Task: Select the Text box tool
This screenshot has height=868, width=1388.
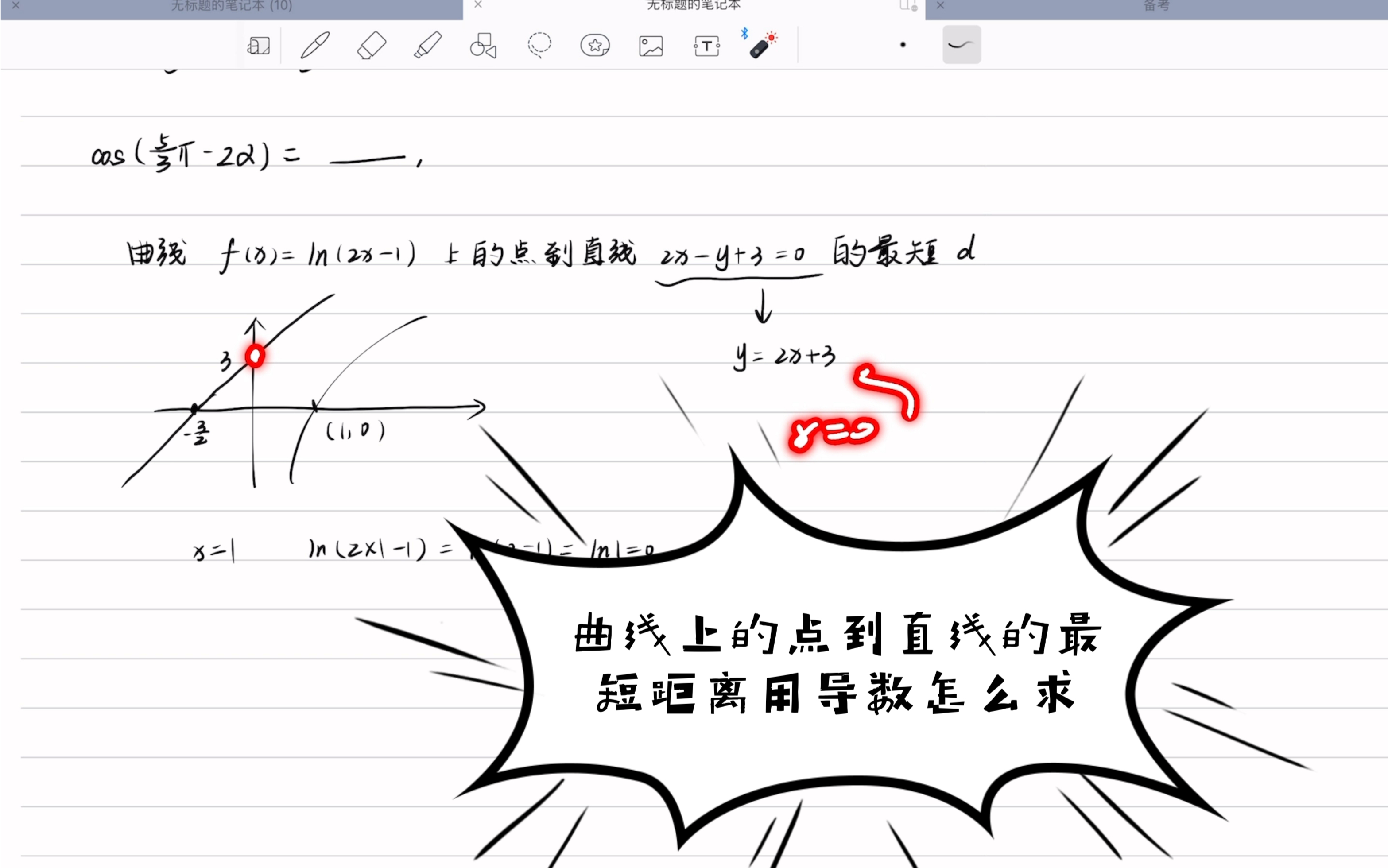Action: tap(707, 45)
